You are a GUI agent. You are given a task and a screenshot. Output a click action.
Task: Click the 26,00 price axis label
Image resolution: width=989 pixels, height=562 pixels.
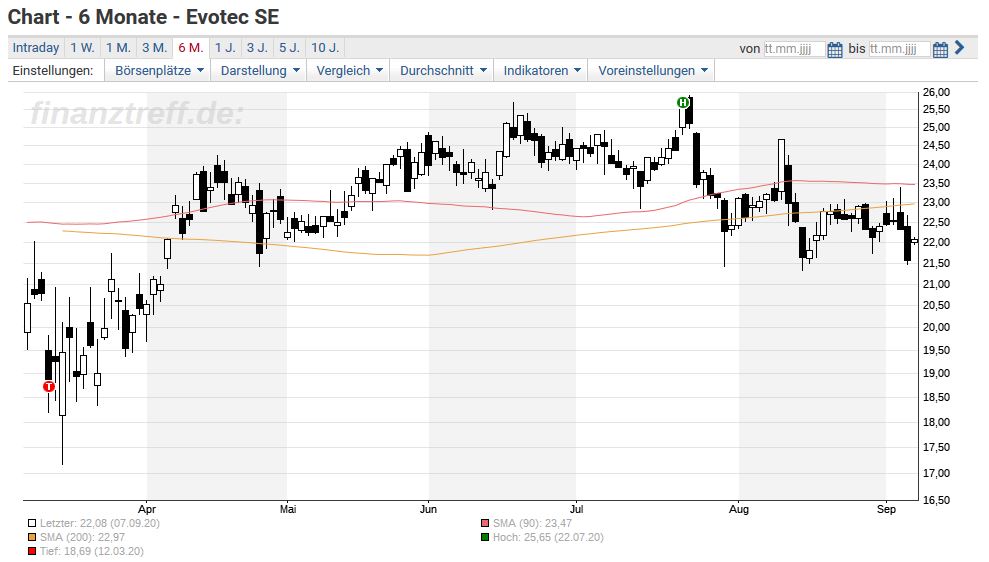(x=936, y=92)
